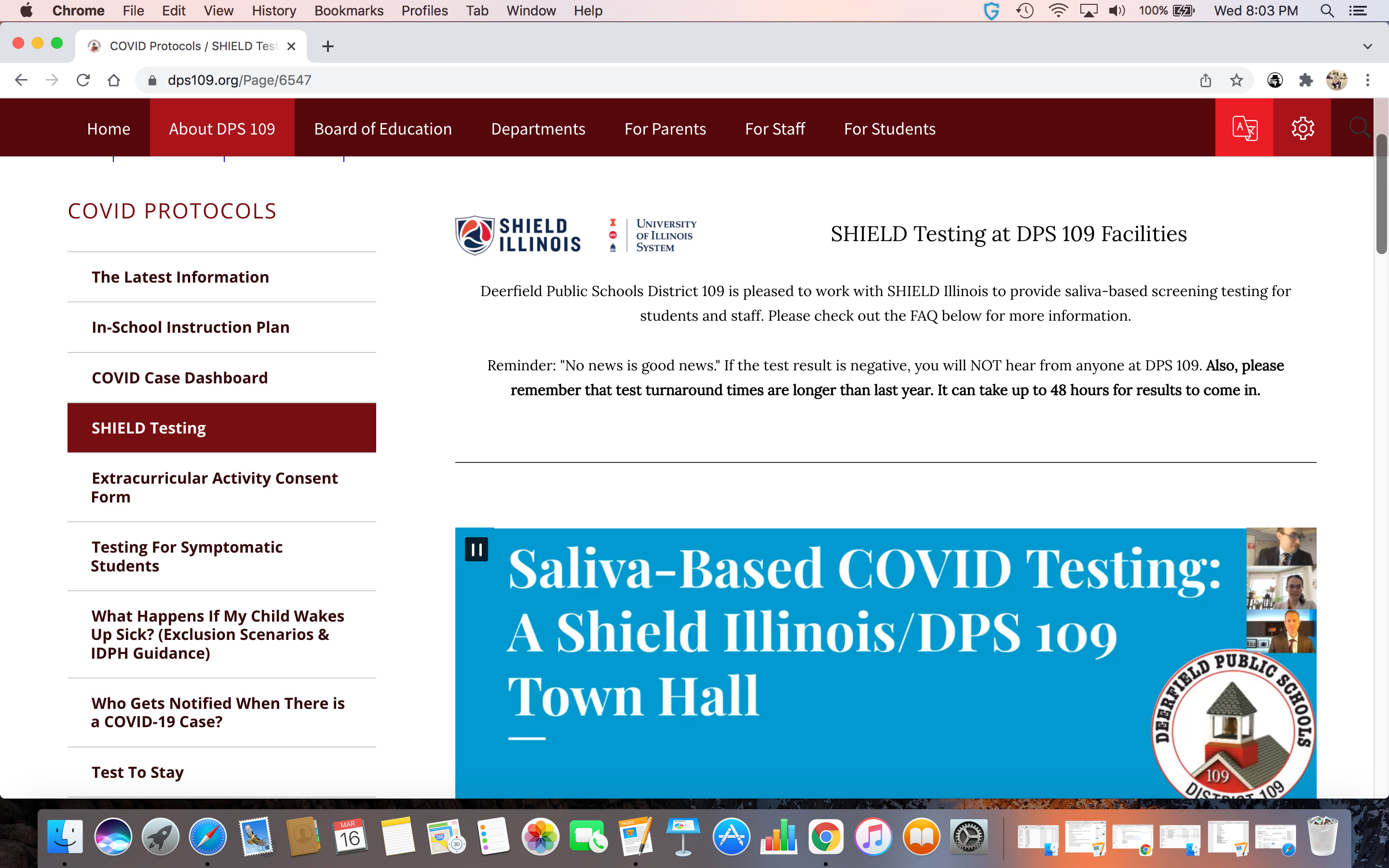Image resolution: width=1389 pixels, height=868 pixels.
Task: Open the View menu
Action: (x=218, y=11)
